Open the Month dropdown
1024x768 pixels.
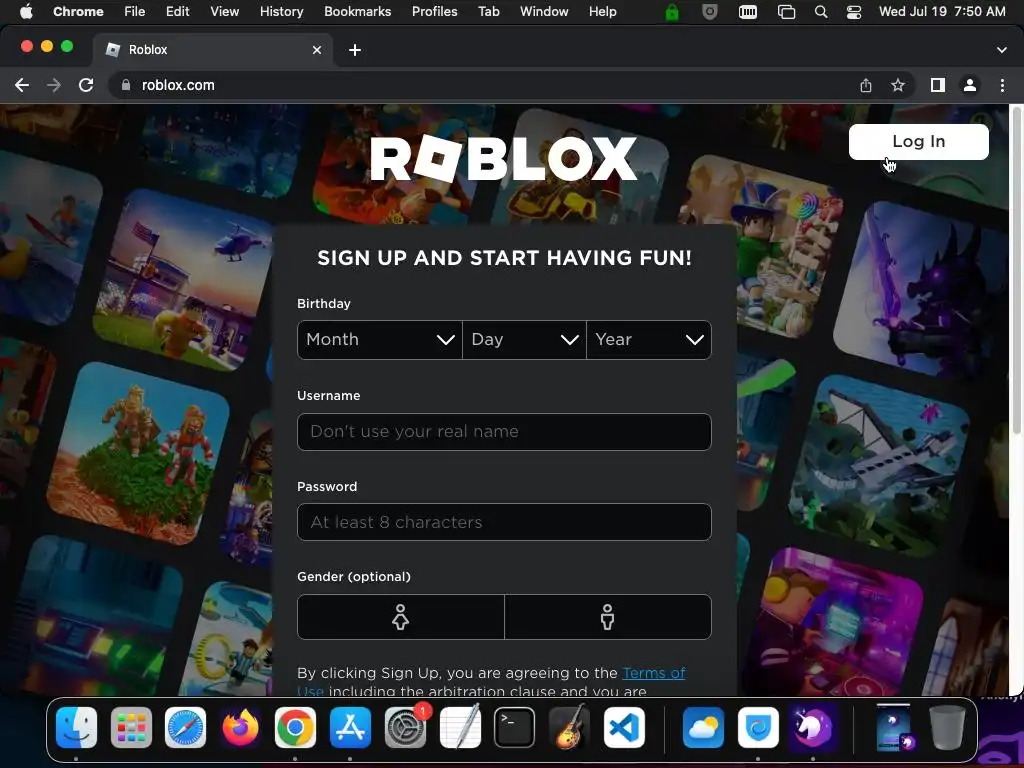coord(379,340)
